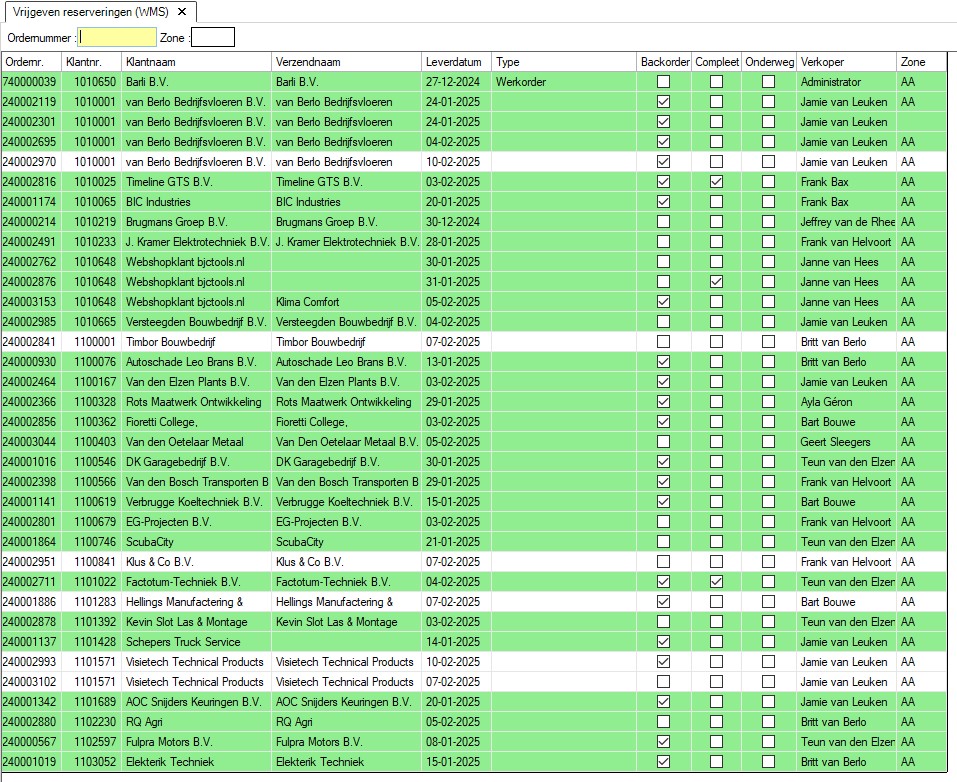957x782 pixels.
Task: Toggle Backorder checkbox for order 240000214
Action: click(x=663, y=222)
